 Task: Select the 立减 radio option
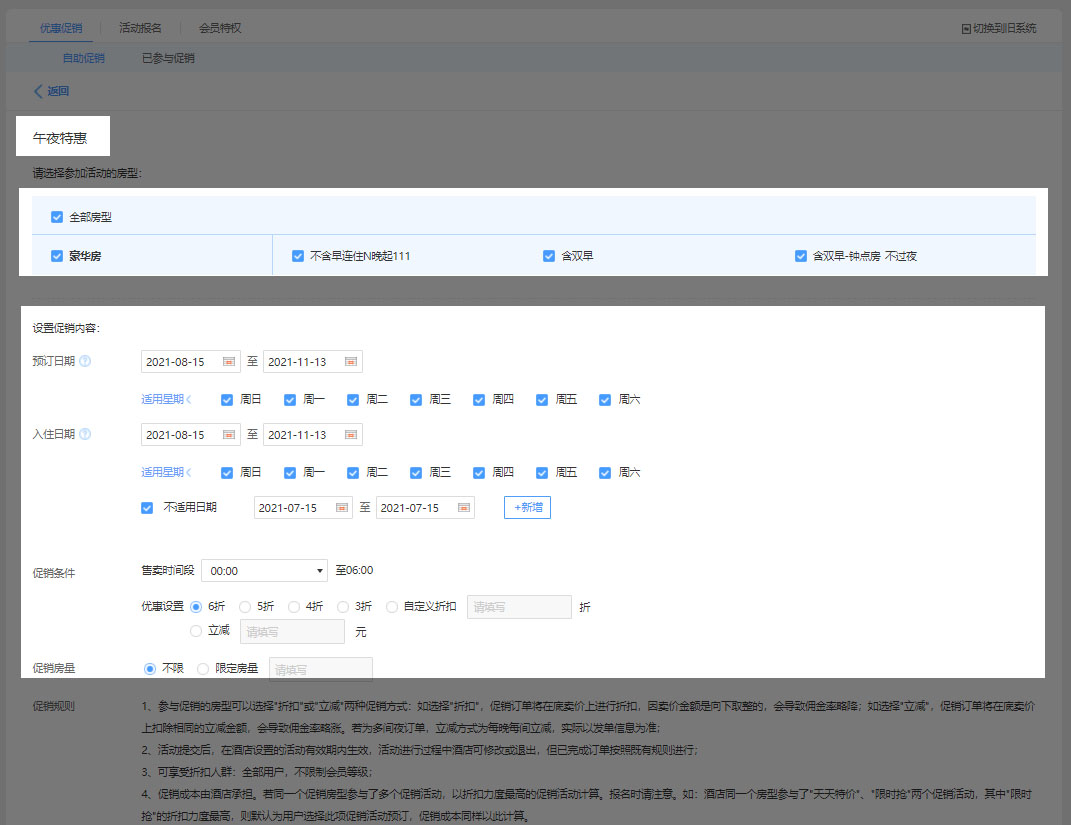(x=196, y=631)
